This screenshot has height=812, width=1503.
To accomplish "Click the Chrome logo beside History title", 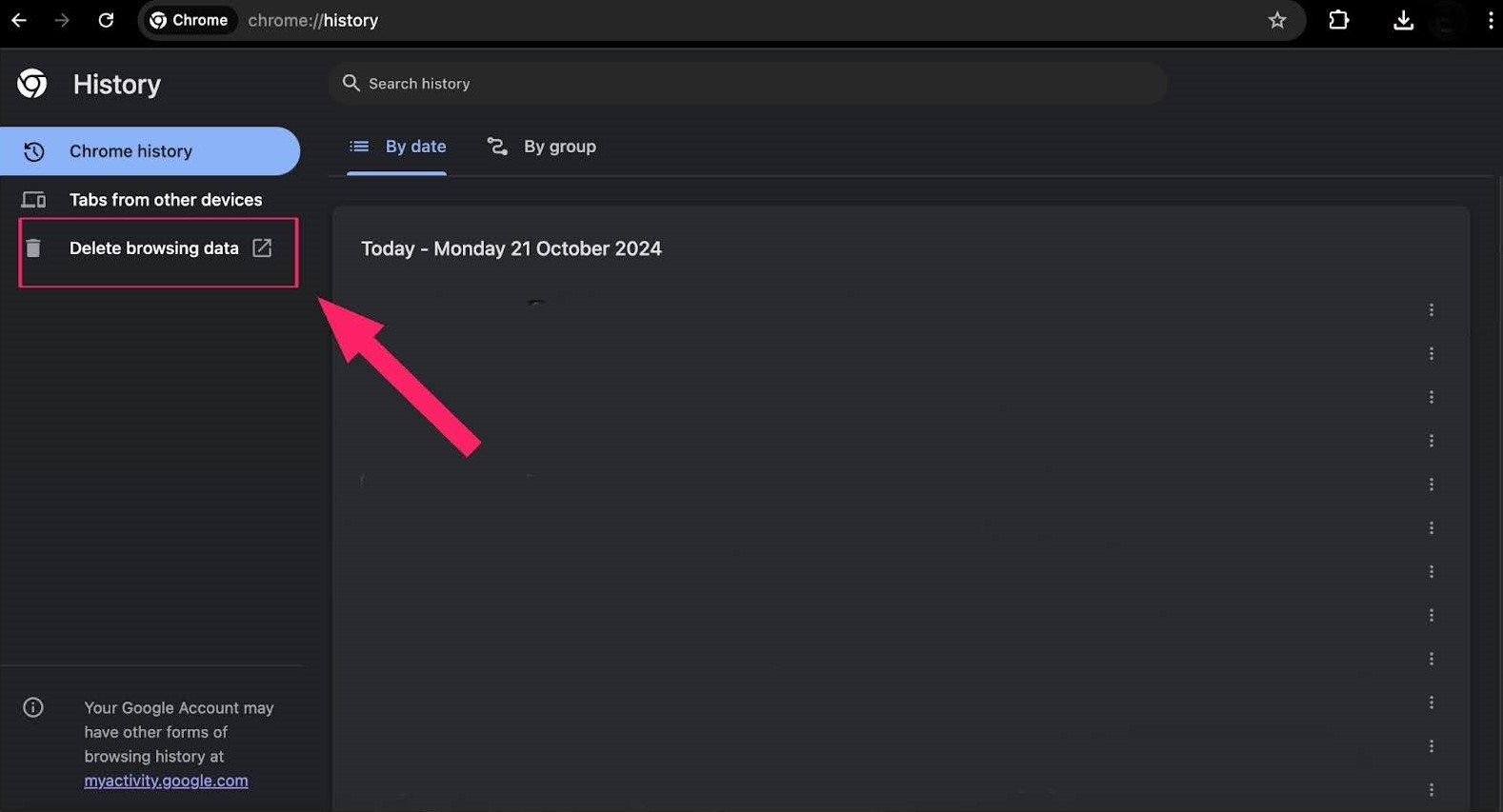I will coord(32,84).
